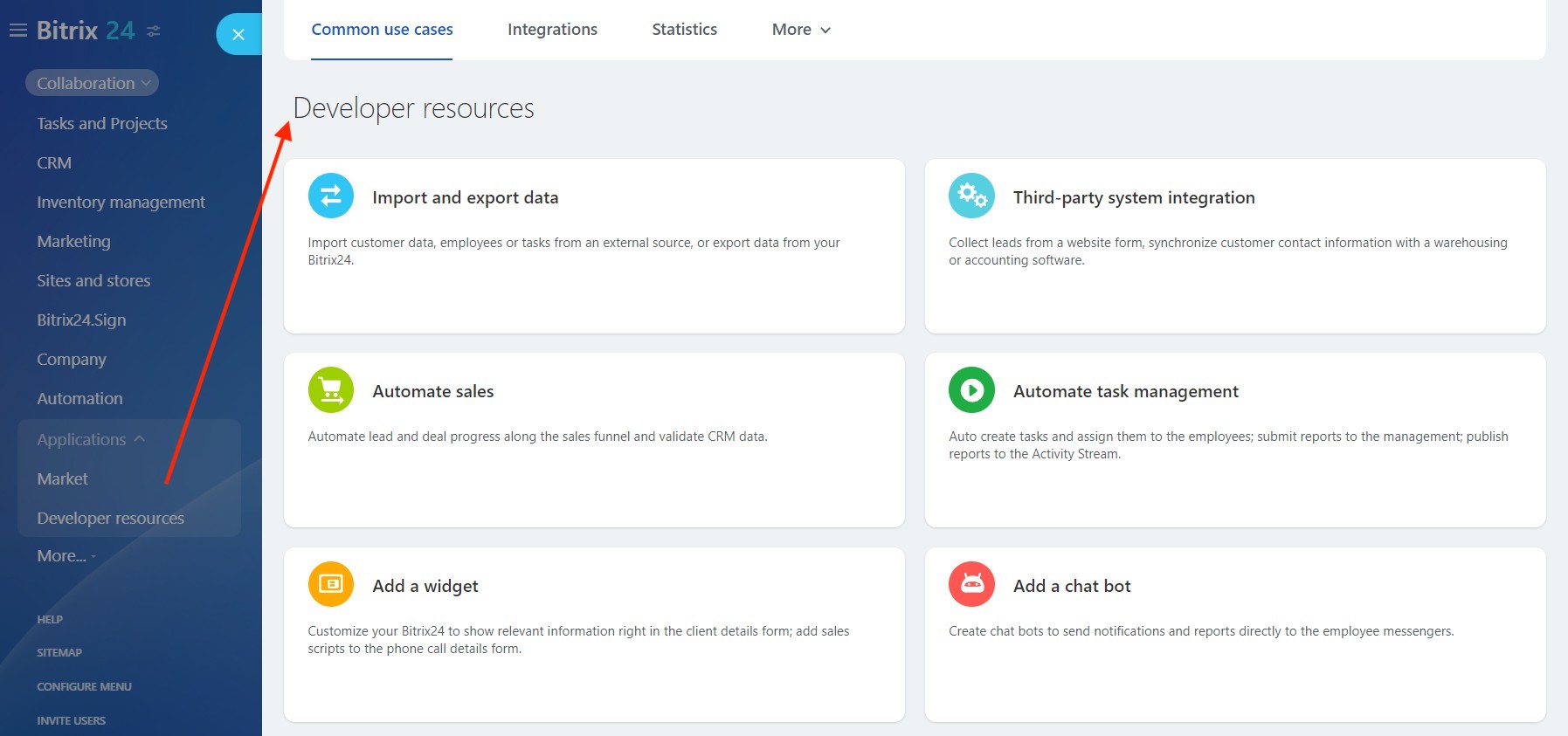Select Developer resources in the sidebar
The height and width of the screenshot is (736, 1568).
[110, 518]
